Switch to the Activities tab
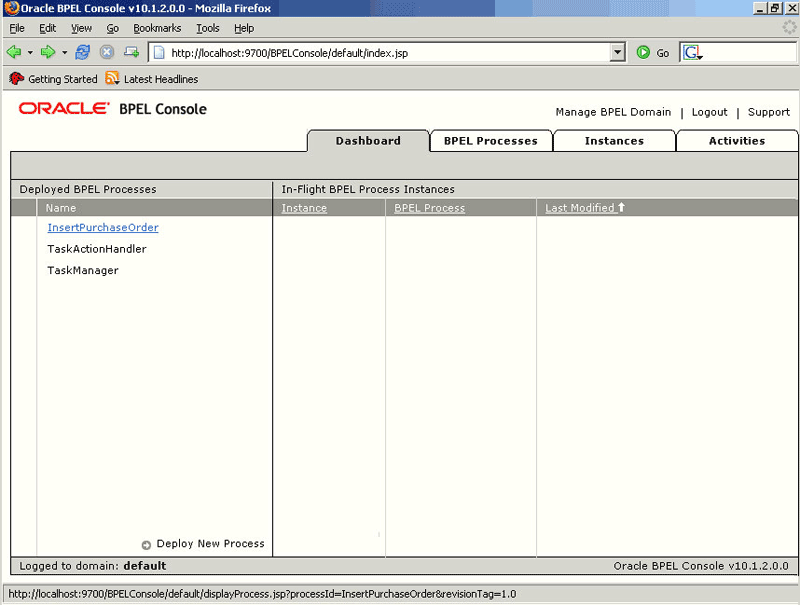The height and width of the screenshot is (605, 800). [x=737, y=141]
